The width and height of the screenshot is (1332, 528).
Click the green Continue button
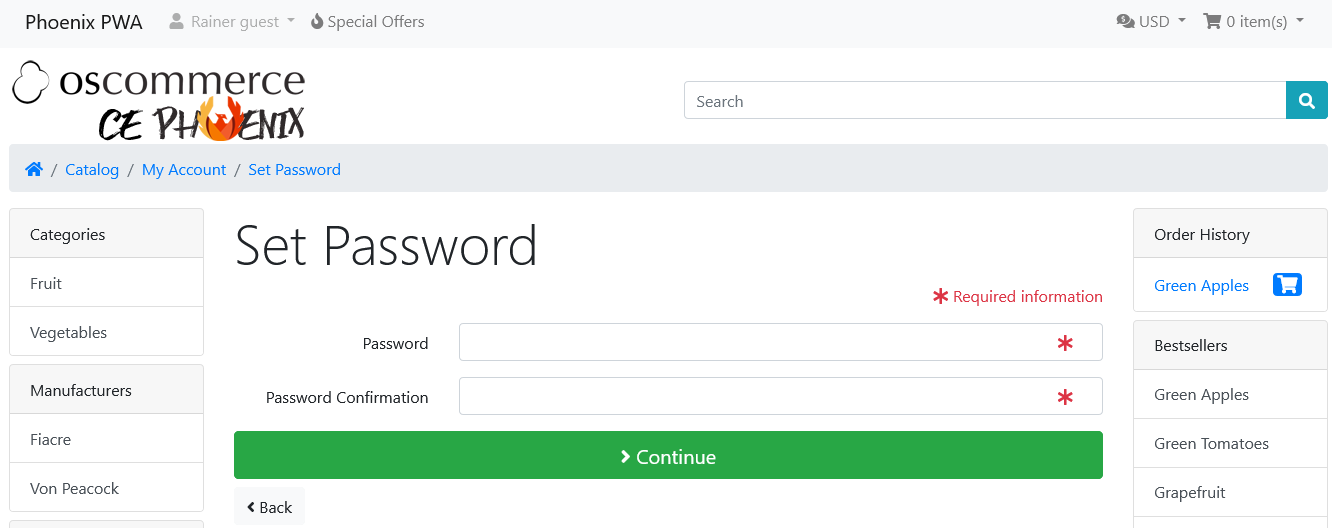click(x=668, y=455)
